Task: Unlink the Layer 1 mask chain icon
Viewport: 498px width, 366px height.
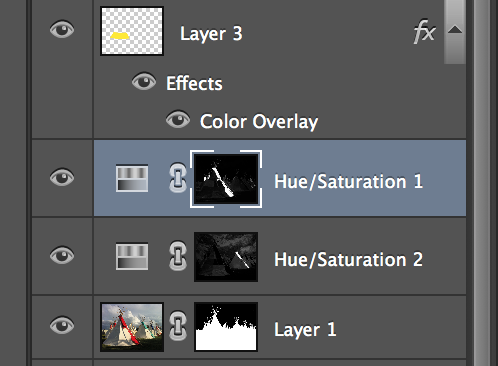Action: (178, 326)
